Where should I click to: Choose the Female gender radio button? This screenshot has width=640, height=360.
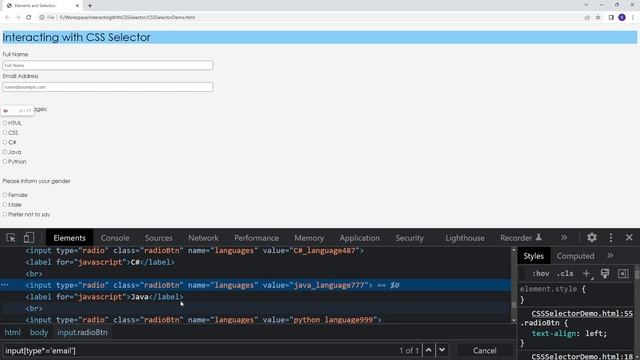click(5, 195)
